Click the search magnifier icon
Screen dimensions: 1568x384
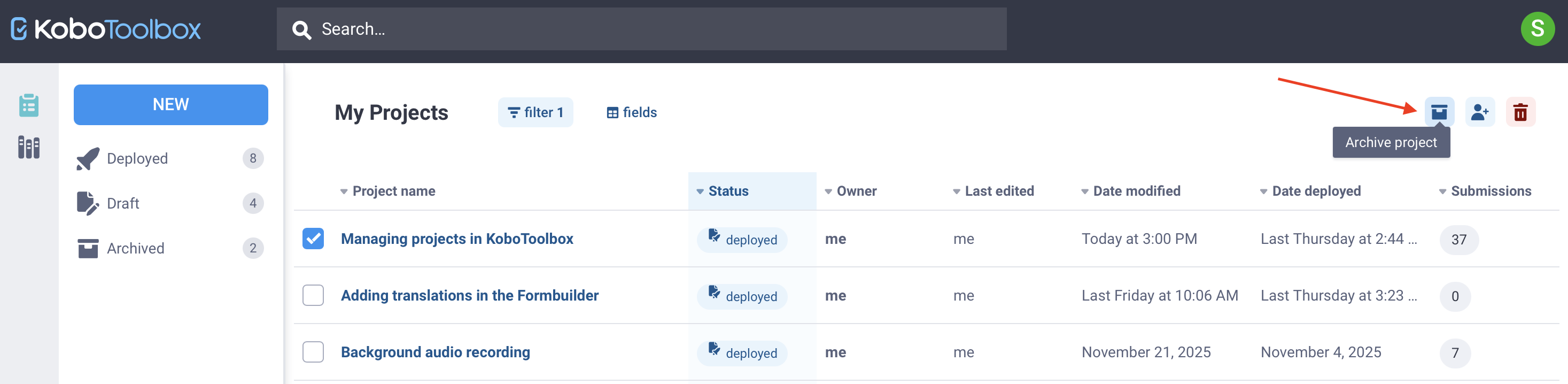(301, 29)
